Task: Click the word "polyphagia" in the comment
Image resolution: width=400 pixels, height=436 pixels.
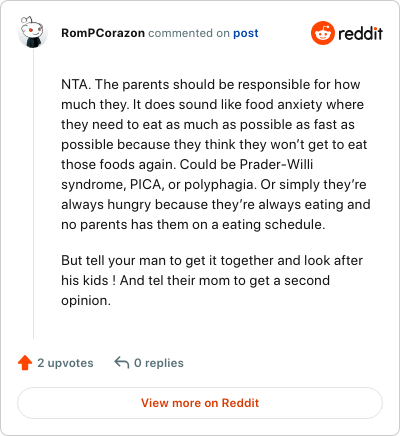Action: click(220, 185)
